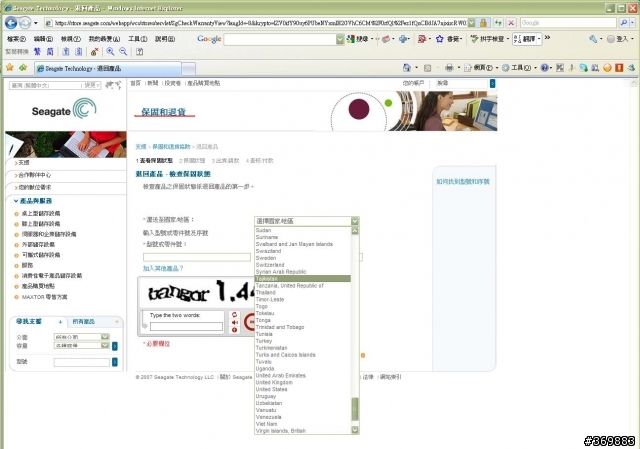This screenshot has width=640, height=449.
Task: Select Viet Nam in the country list
Action: point(302,424)
